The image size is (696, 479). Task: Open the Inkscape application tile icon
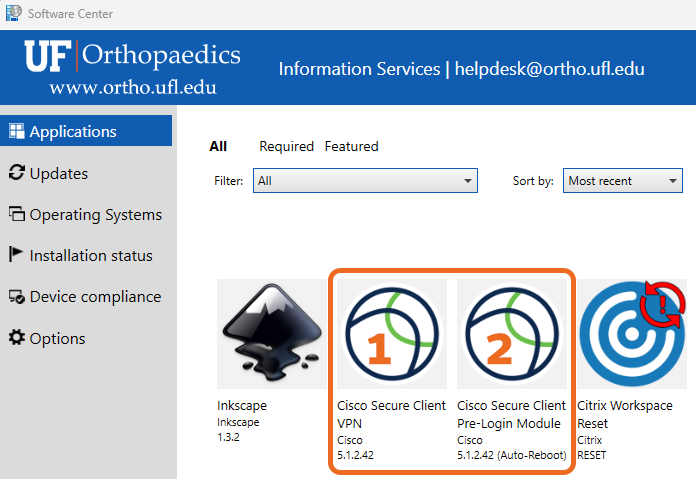tap(272, 334)
